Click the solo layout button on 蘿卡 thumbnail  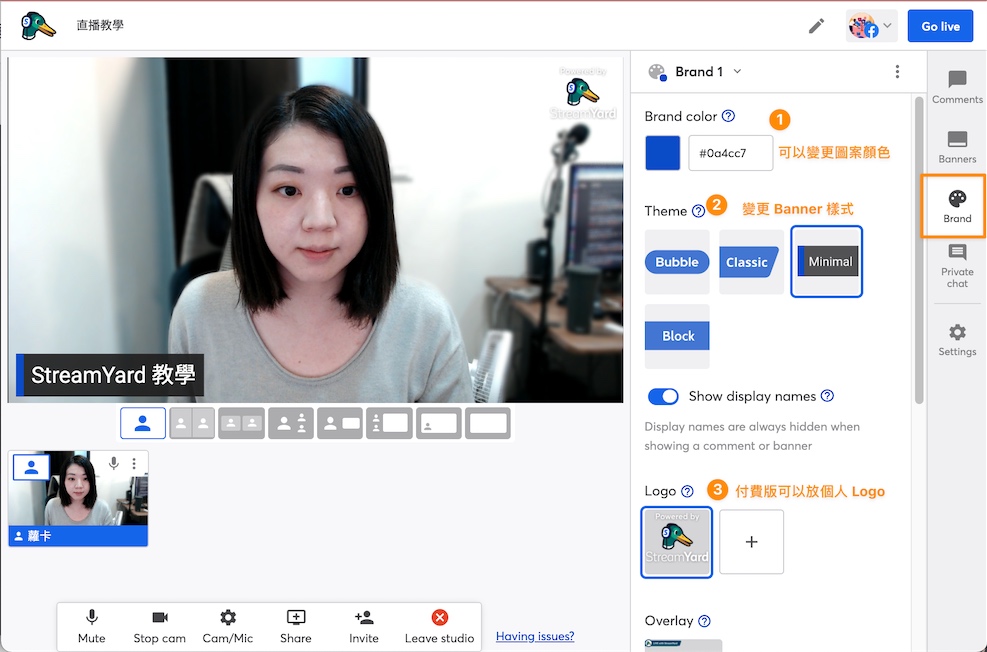[31, 467]
